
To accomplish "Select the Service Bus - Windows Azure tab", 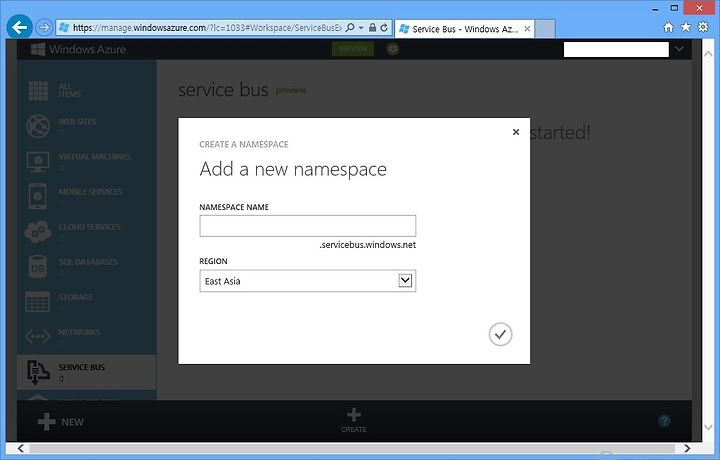I will (464, 29).
